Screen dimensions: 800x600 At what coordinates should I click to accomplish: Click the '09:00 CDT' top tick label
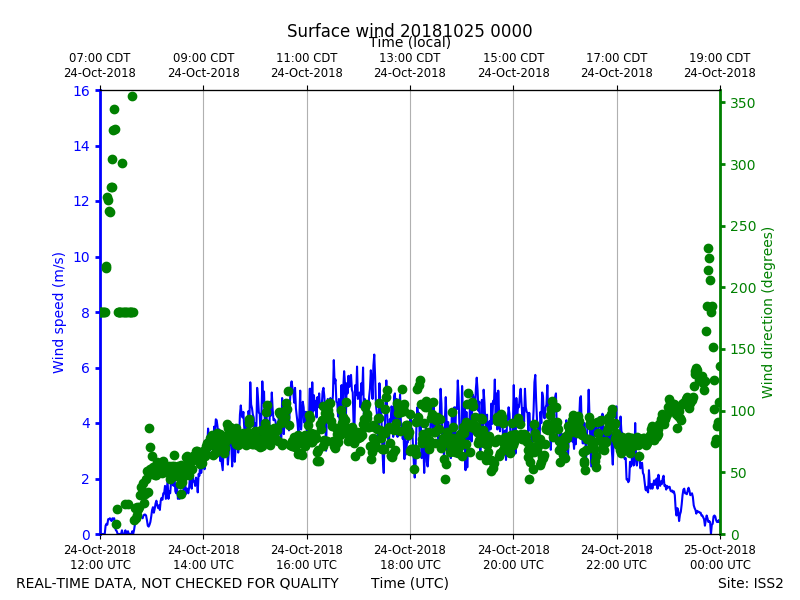click(204, 58)
